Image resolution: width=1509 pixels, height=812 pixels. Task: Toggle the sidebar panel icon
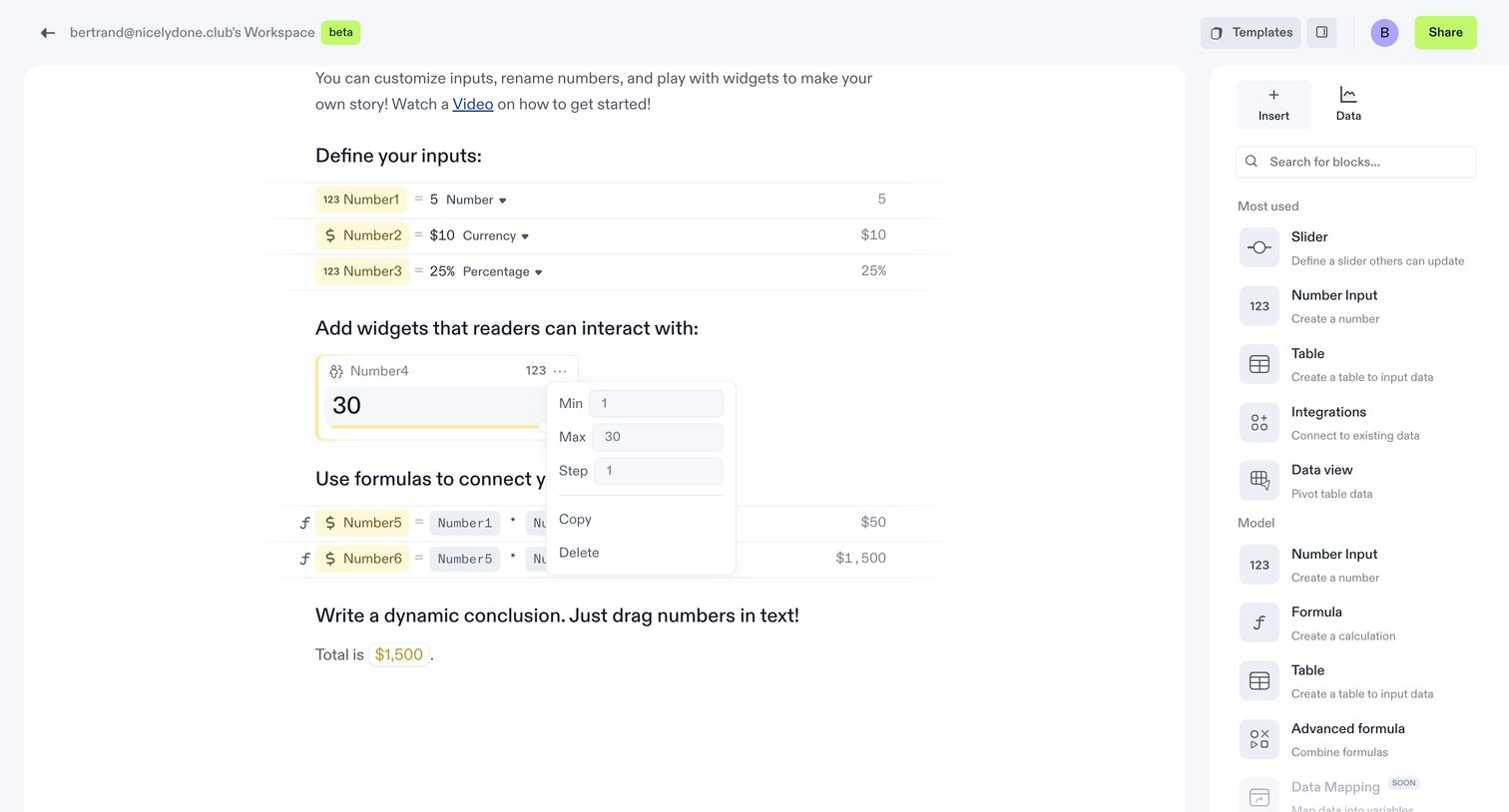pyautogui.click(x=1321, y=33)
